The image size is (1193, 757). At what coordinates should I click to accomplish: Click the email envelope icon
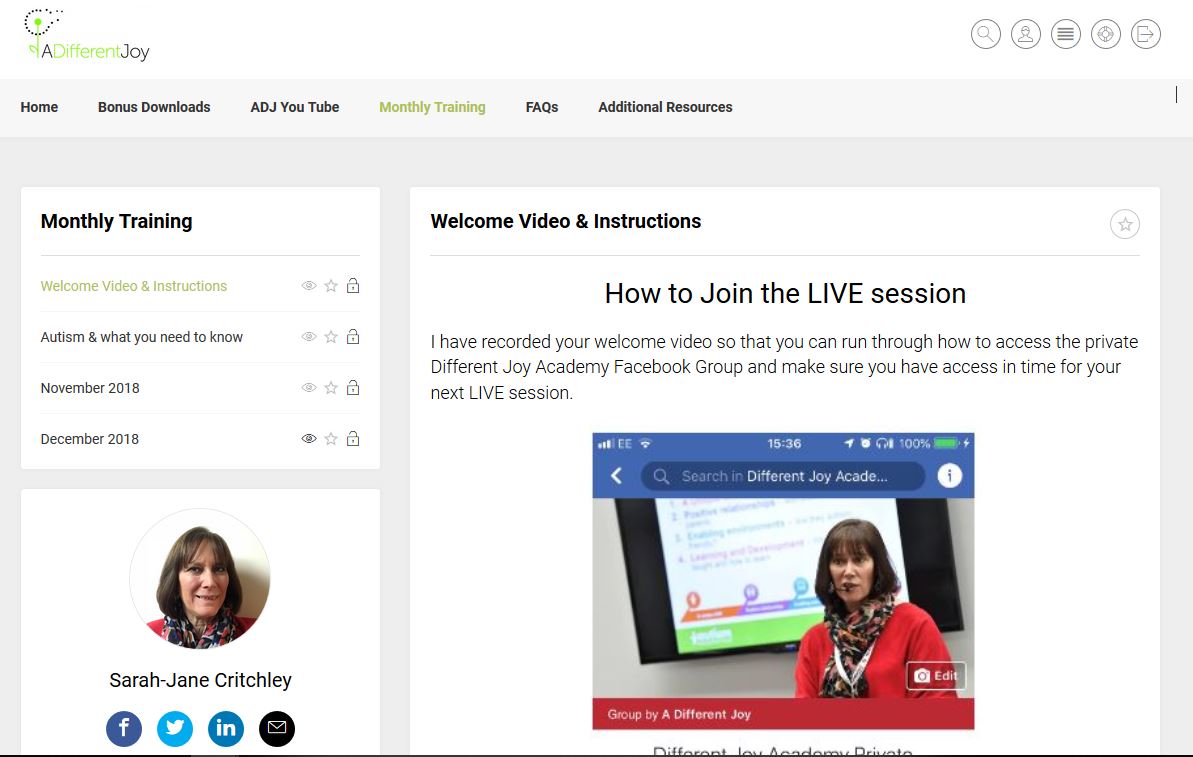pos(277,728)
